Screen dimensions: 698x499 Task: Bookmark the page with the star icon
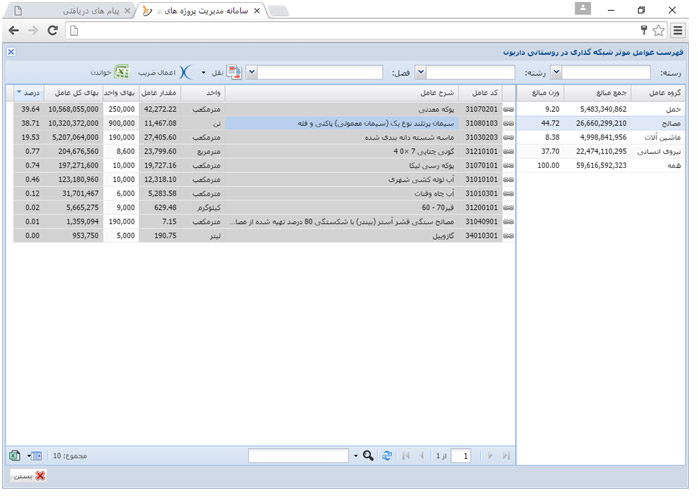658,30
